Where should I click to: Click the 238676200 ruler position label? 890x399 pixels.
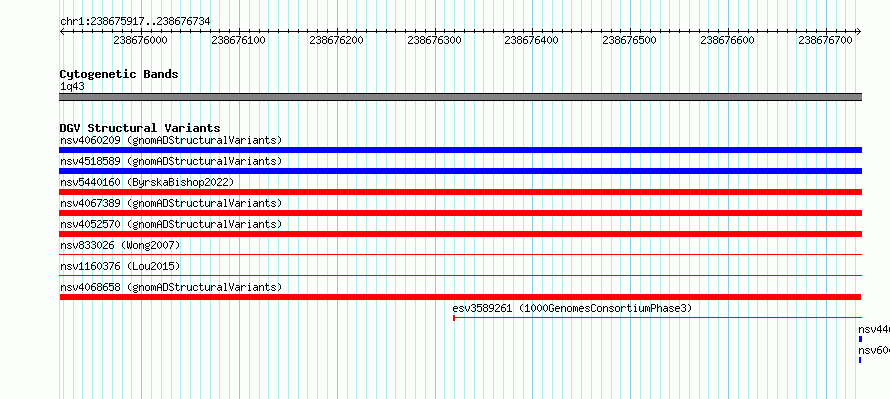point(337,40)
